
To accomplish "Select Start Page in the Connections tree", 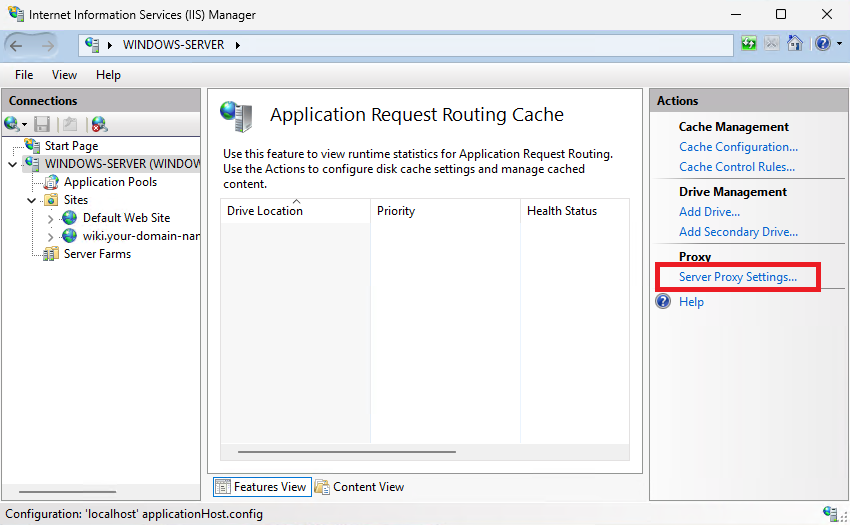I will click(x=71, y=146).
